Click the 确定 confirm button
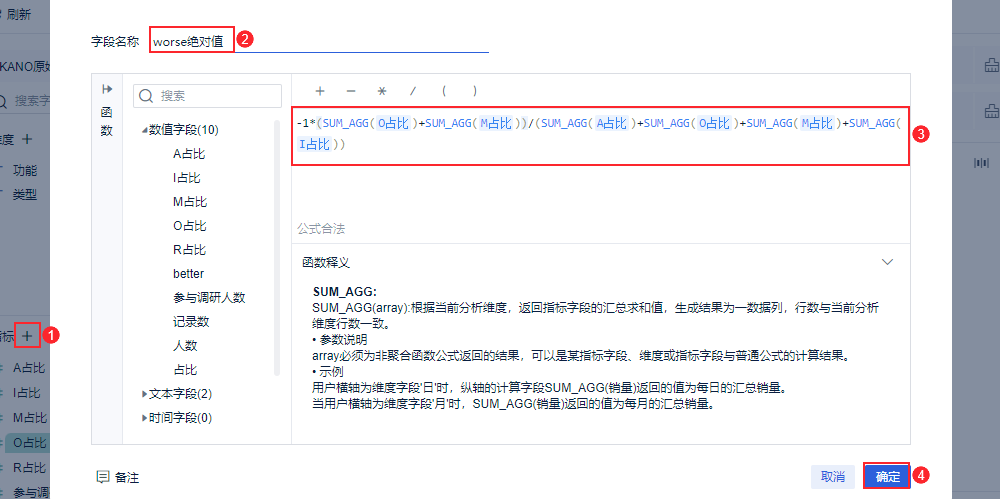Screen dimensions: 1000x499 point(887,476)
